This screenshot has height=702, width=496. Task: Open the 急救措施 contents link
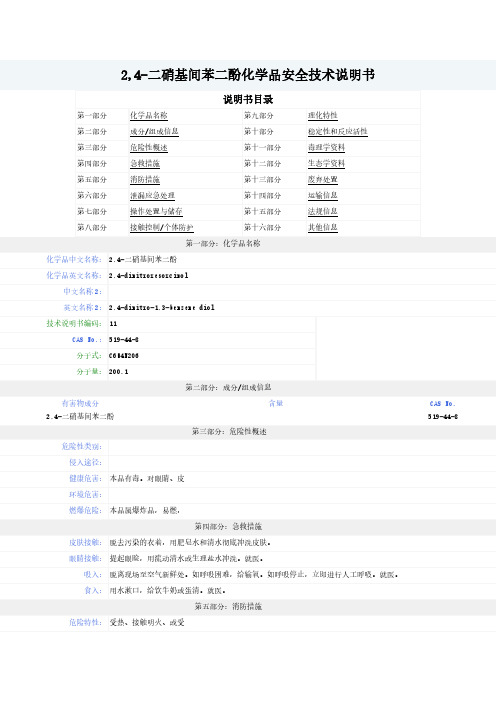tap(145, 163)
